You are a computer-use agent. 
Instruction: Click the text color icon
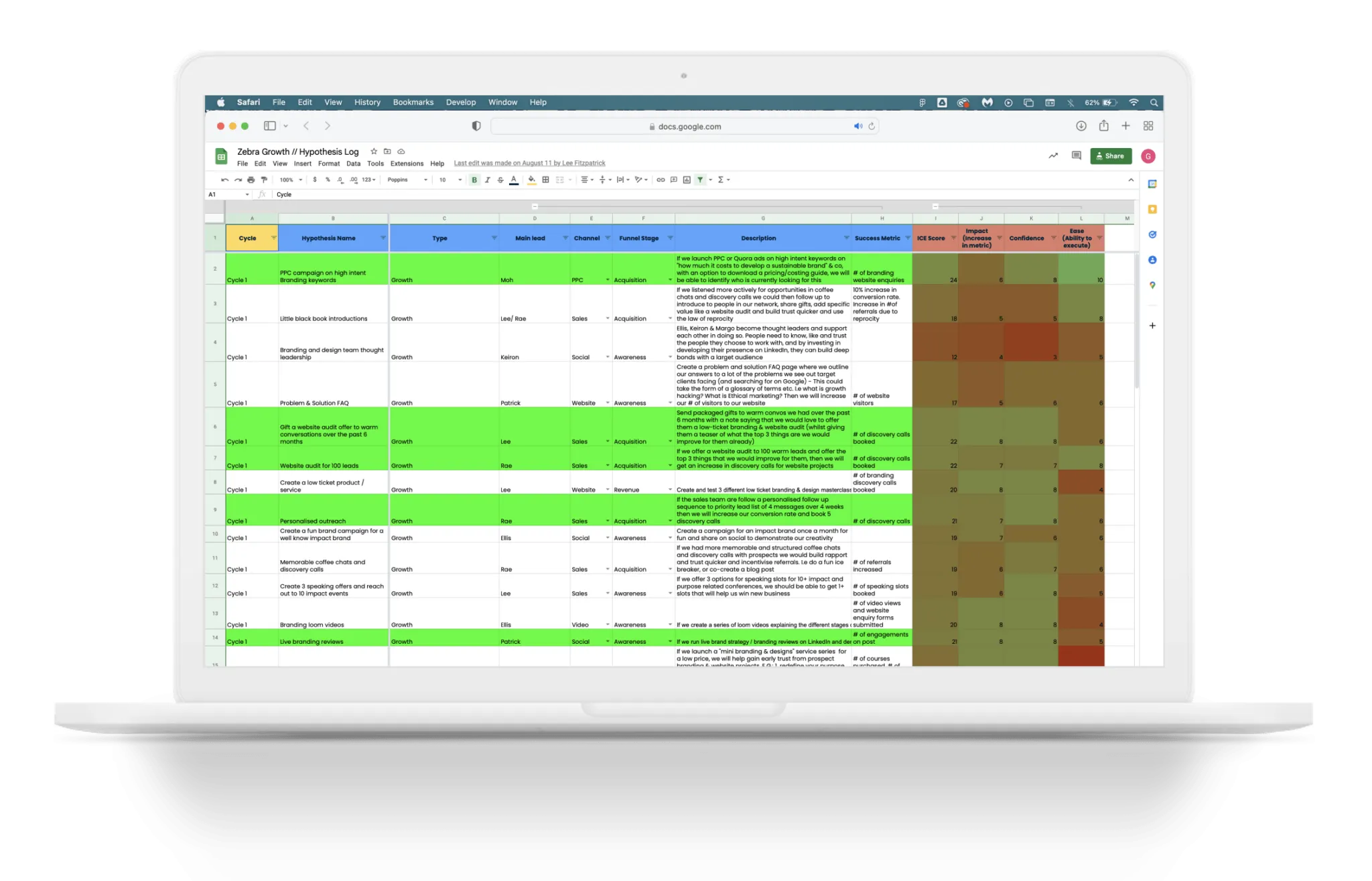(x=514, y=180)
